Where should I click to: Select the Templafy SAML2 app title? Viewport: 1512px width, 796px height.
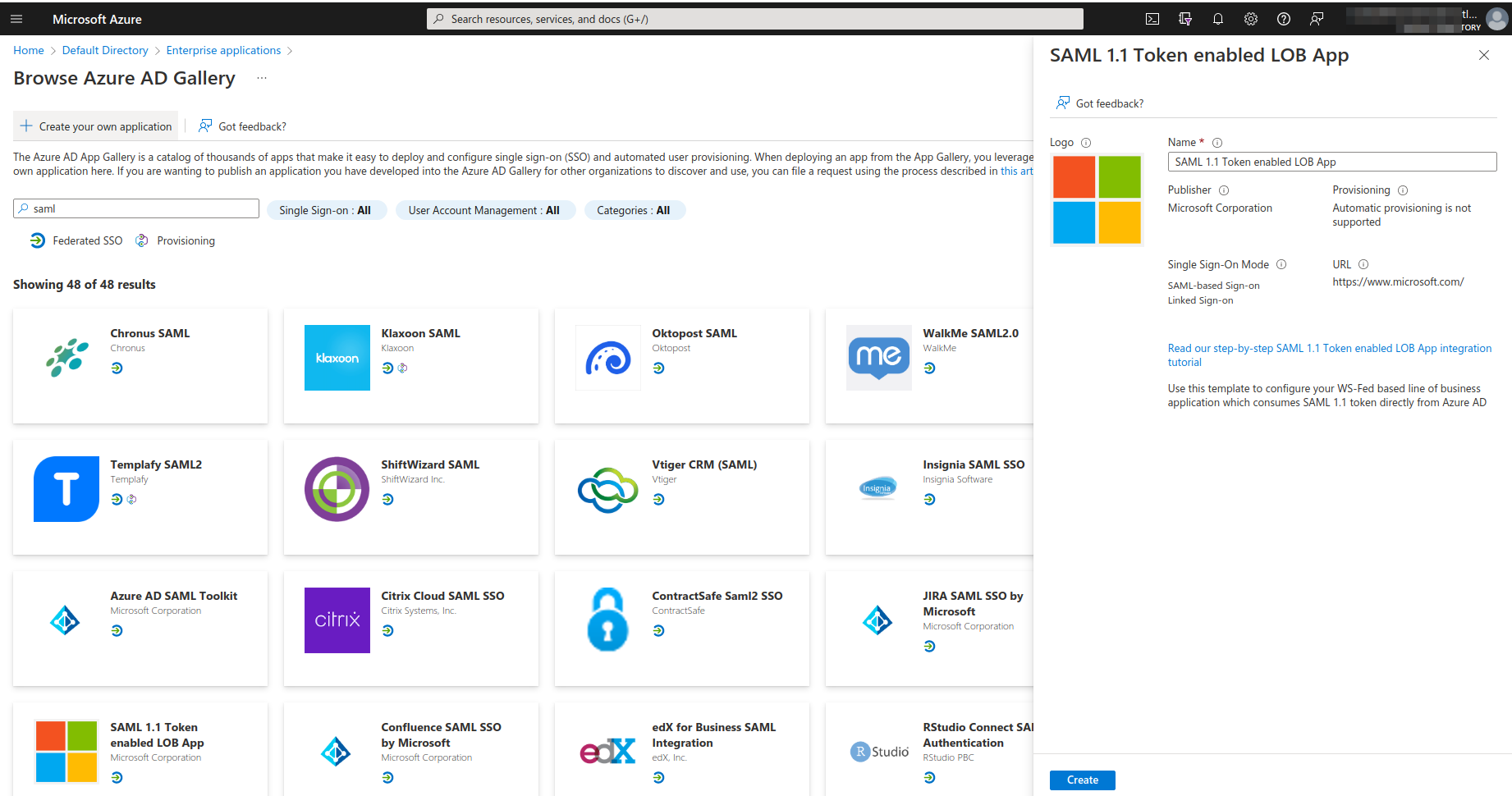tap(156, 464)
